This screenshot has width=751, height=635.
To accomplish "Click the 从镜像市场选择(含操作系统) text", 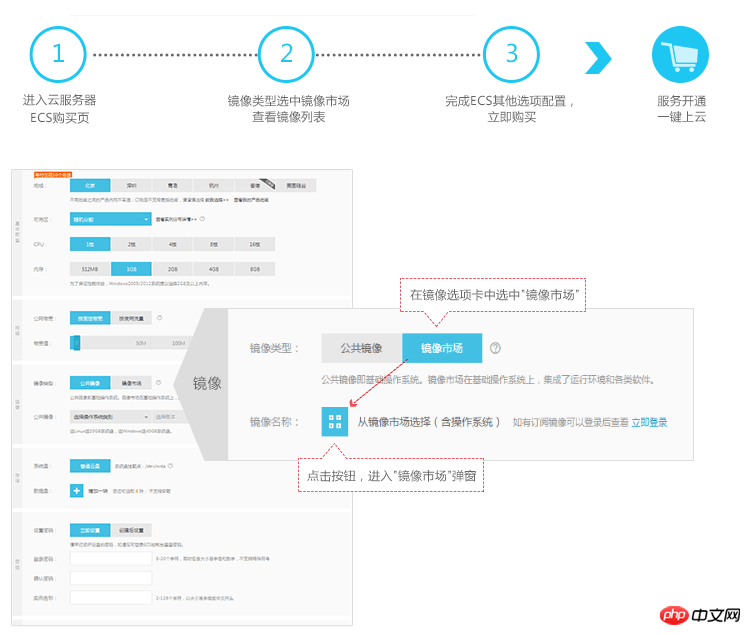I will [429, 422].
